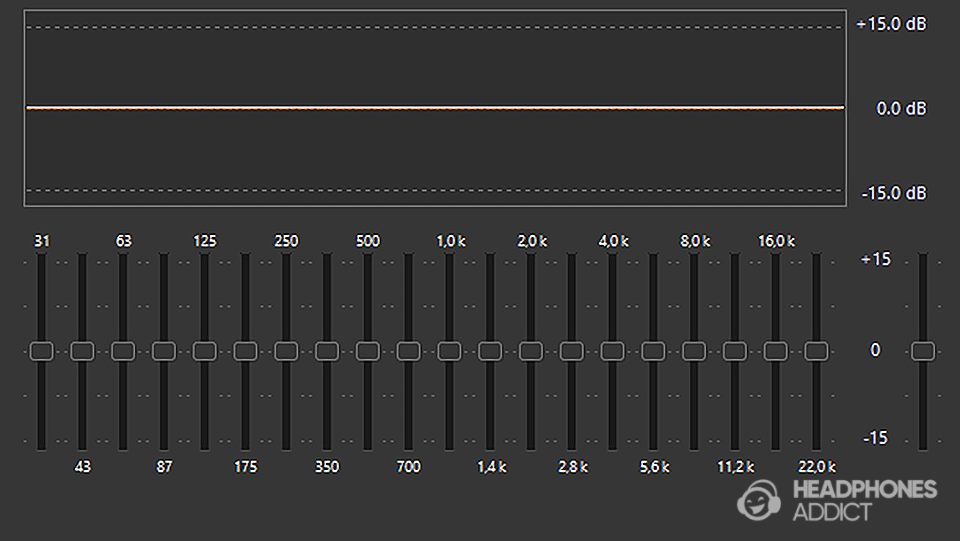This screenshot has height=541, width=960.
Task: Click the 5,6k band slider handle
Action: (x=653, y=351)
